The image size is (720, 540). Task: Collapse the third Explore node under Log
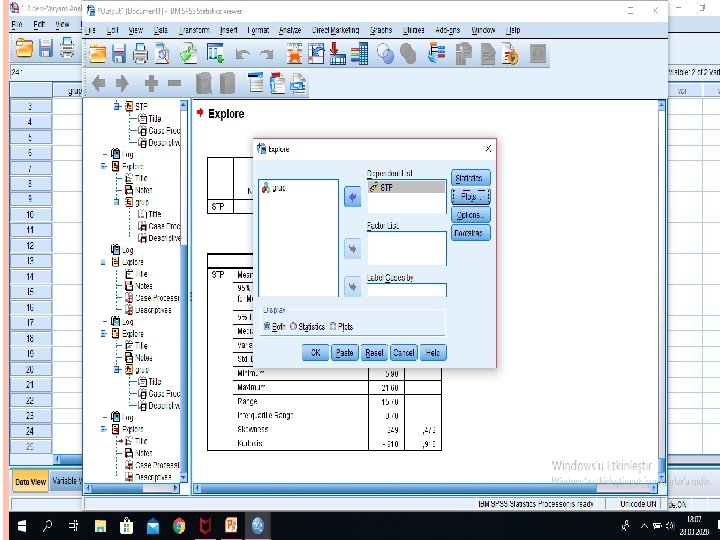coord(104,262)
